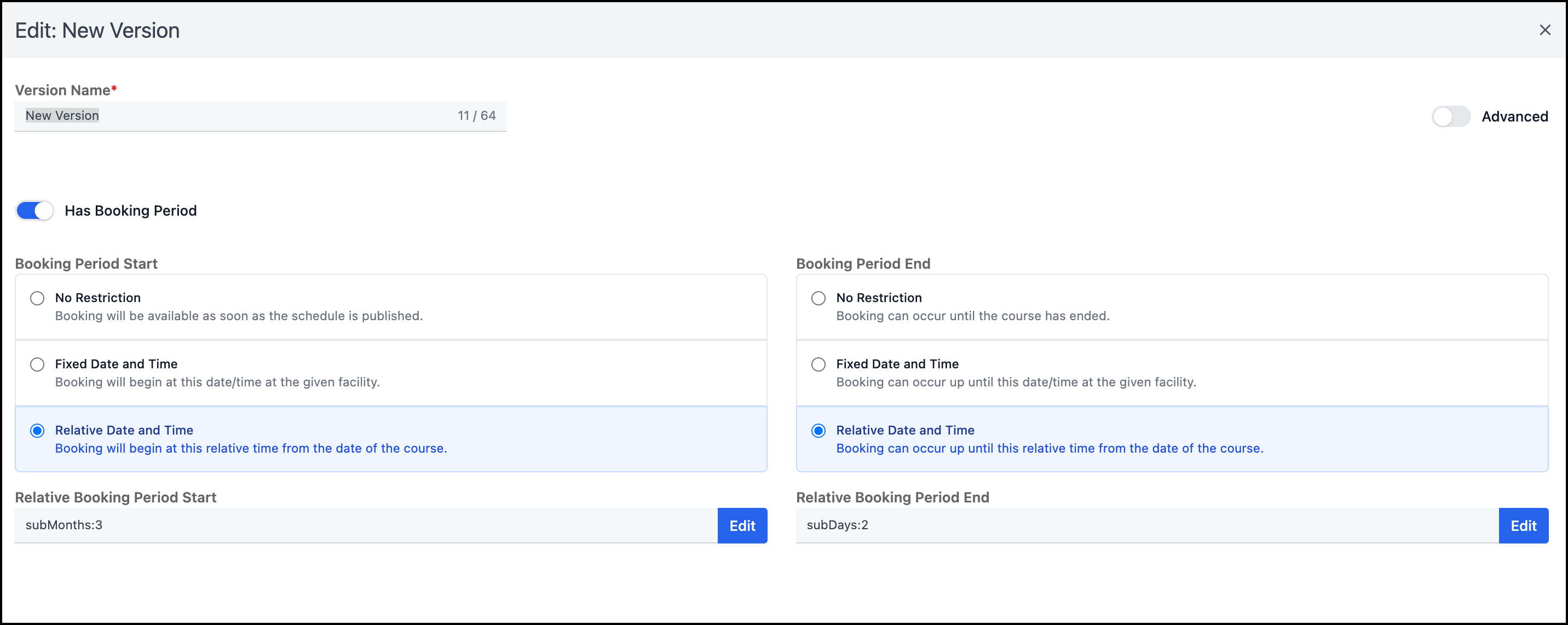Click Edit for Relative Booking Period End
Screen dimensions: 1568x625
(1523, 525)
